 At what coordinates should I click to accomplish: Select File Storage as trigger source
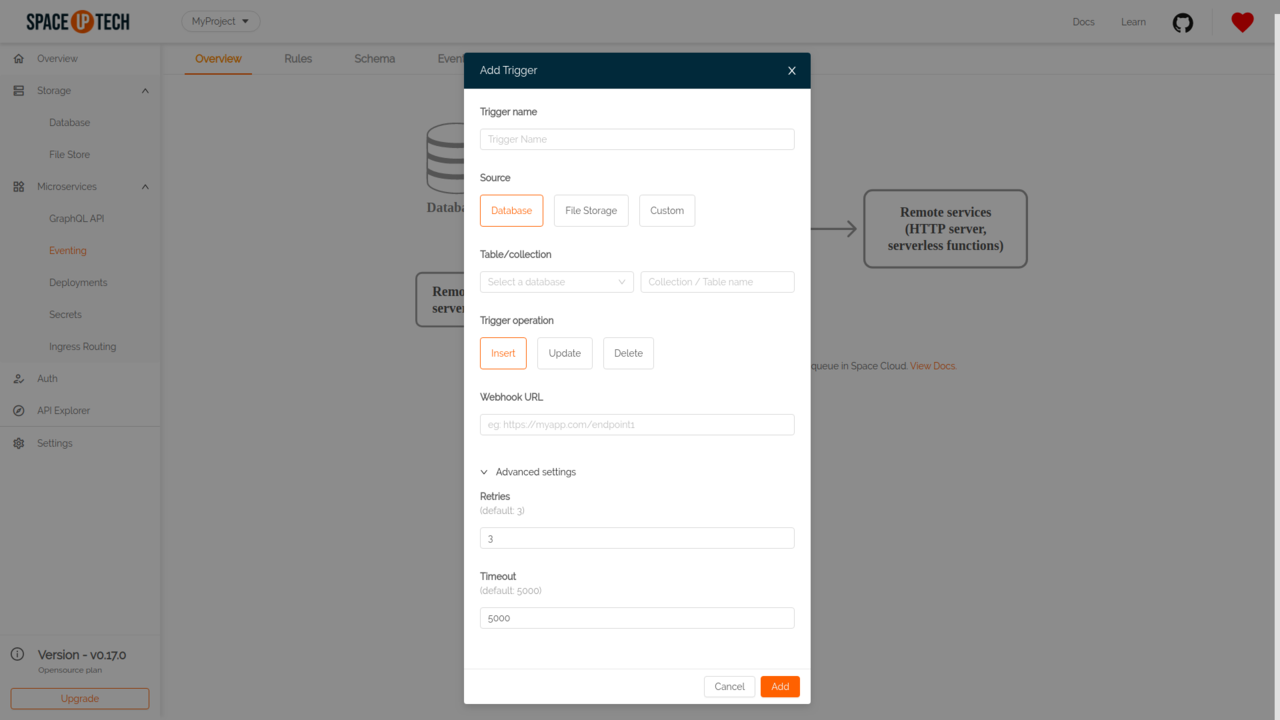[x=591, y=211]
